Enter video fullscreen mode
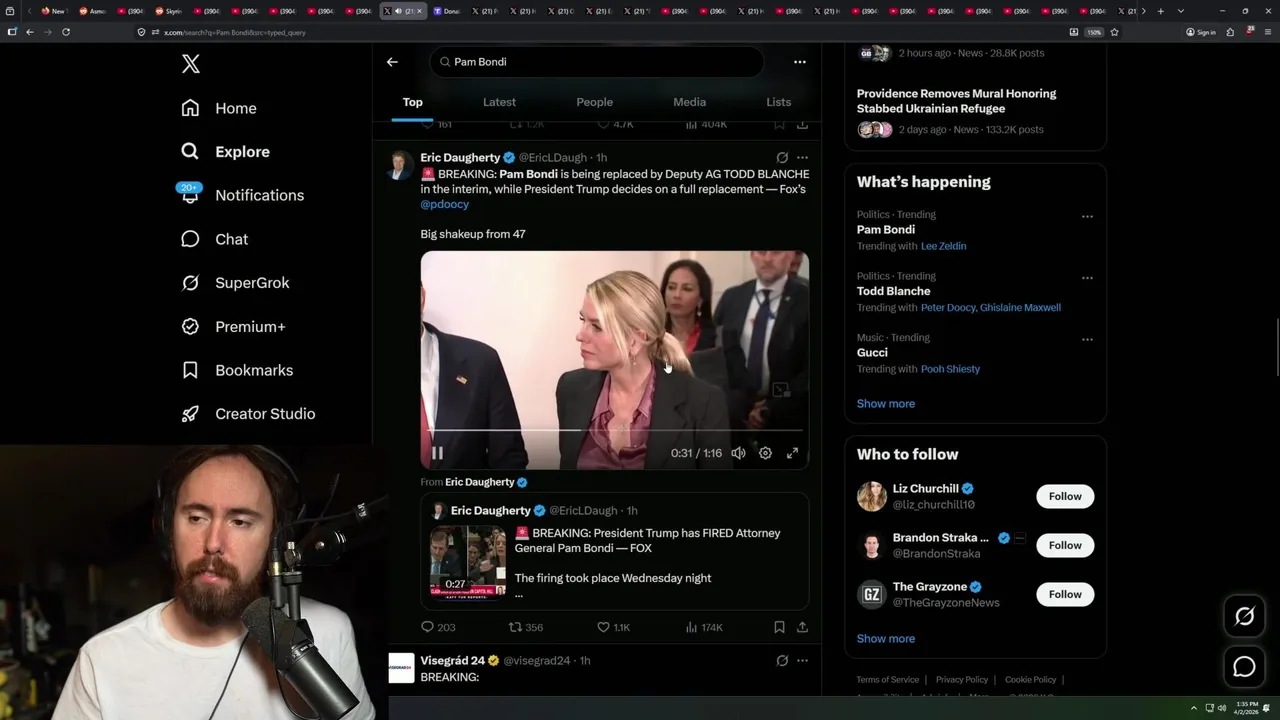 tap(792, 453)
